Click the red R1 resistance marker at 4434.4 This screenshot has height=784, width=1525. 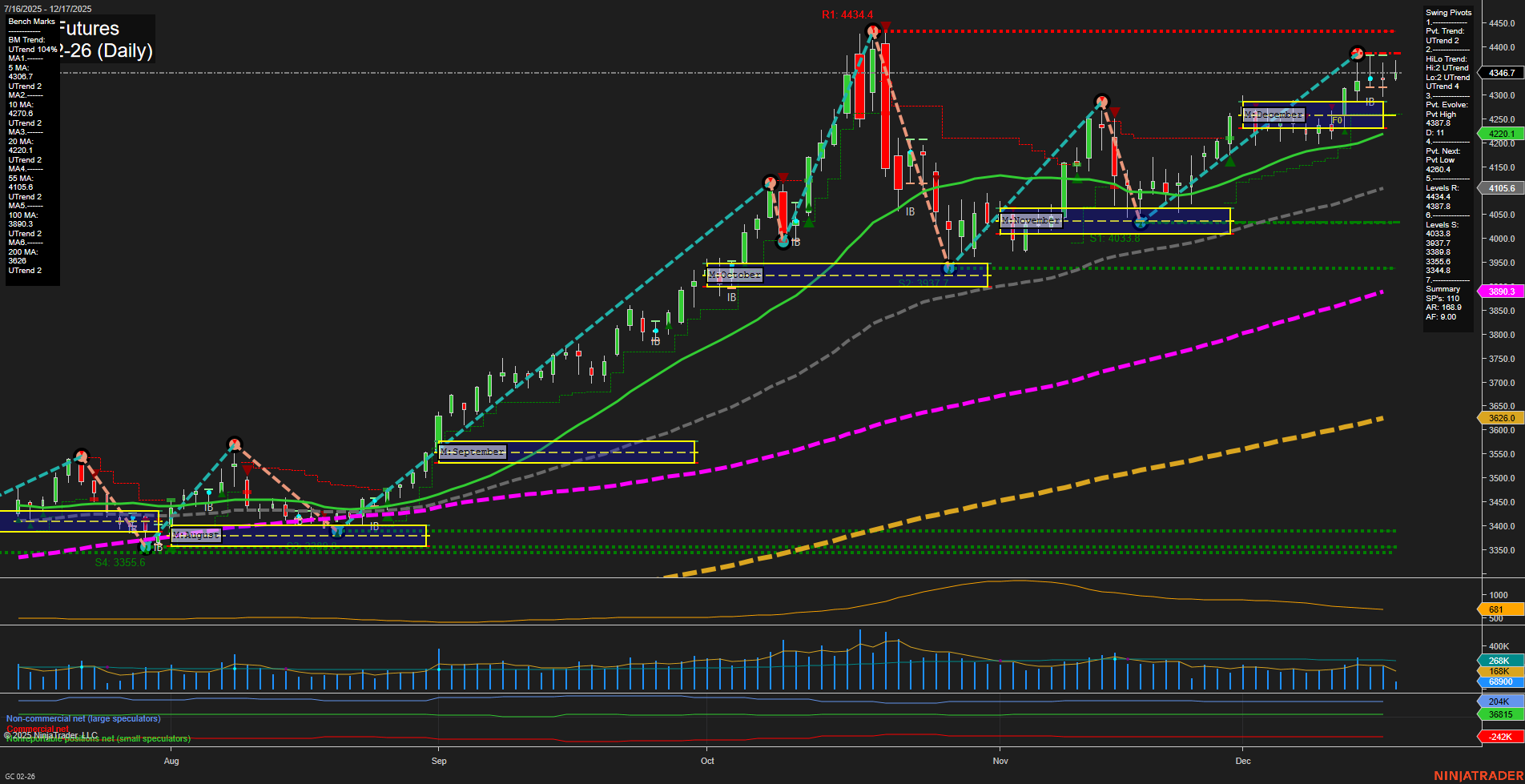tap(845, 14)
